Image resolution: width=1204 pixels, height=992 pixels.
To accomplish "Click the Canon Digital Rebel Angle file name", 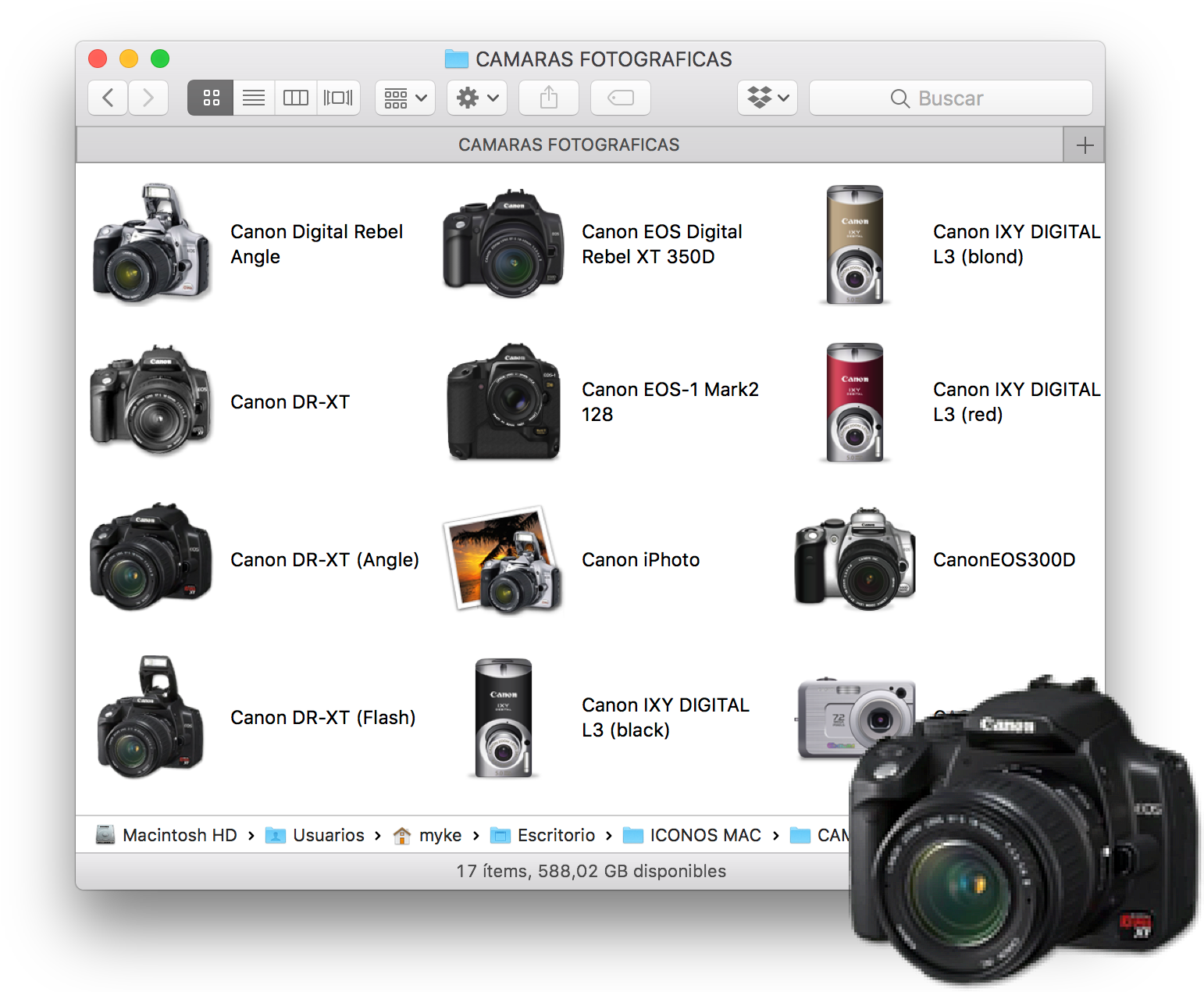I will tap(316, 244).
